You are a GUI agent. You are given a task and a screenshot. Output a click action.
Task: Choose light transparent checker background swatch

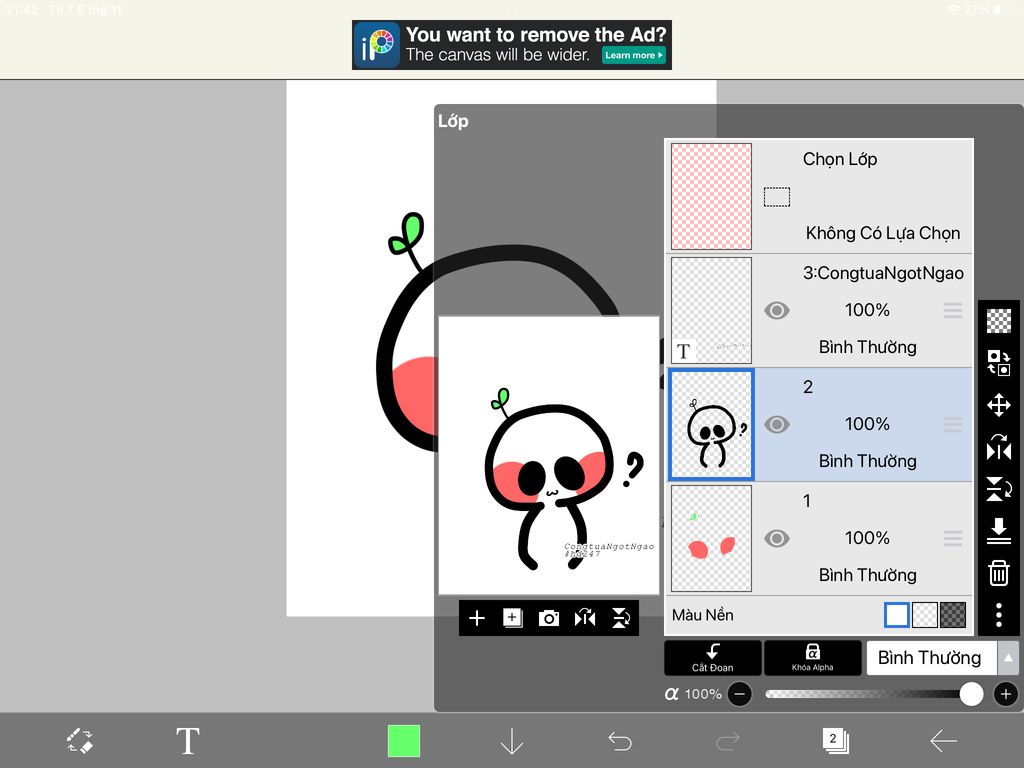click(x=925, y=615)
